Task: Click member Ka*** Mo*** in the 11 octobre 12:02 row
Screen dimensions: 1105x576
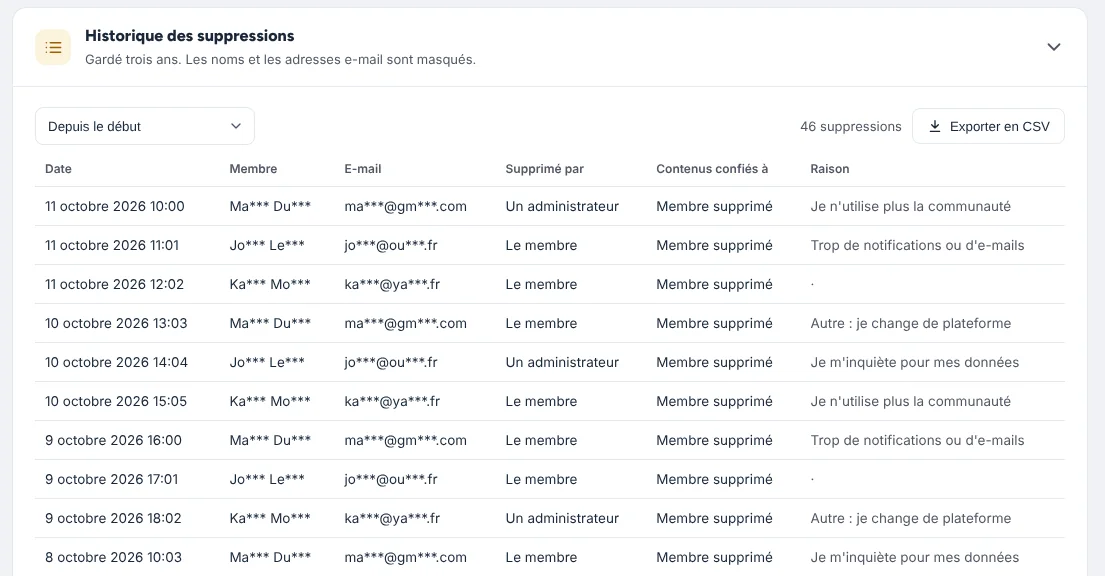Action: tap(270, 284)
